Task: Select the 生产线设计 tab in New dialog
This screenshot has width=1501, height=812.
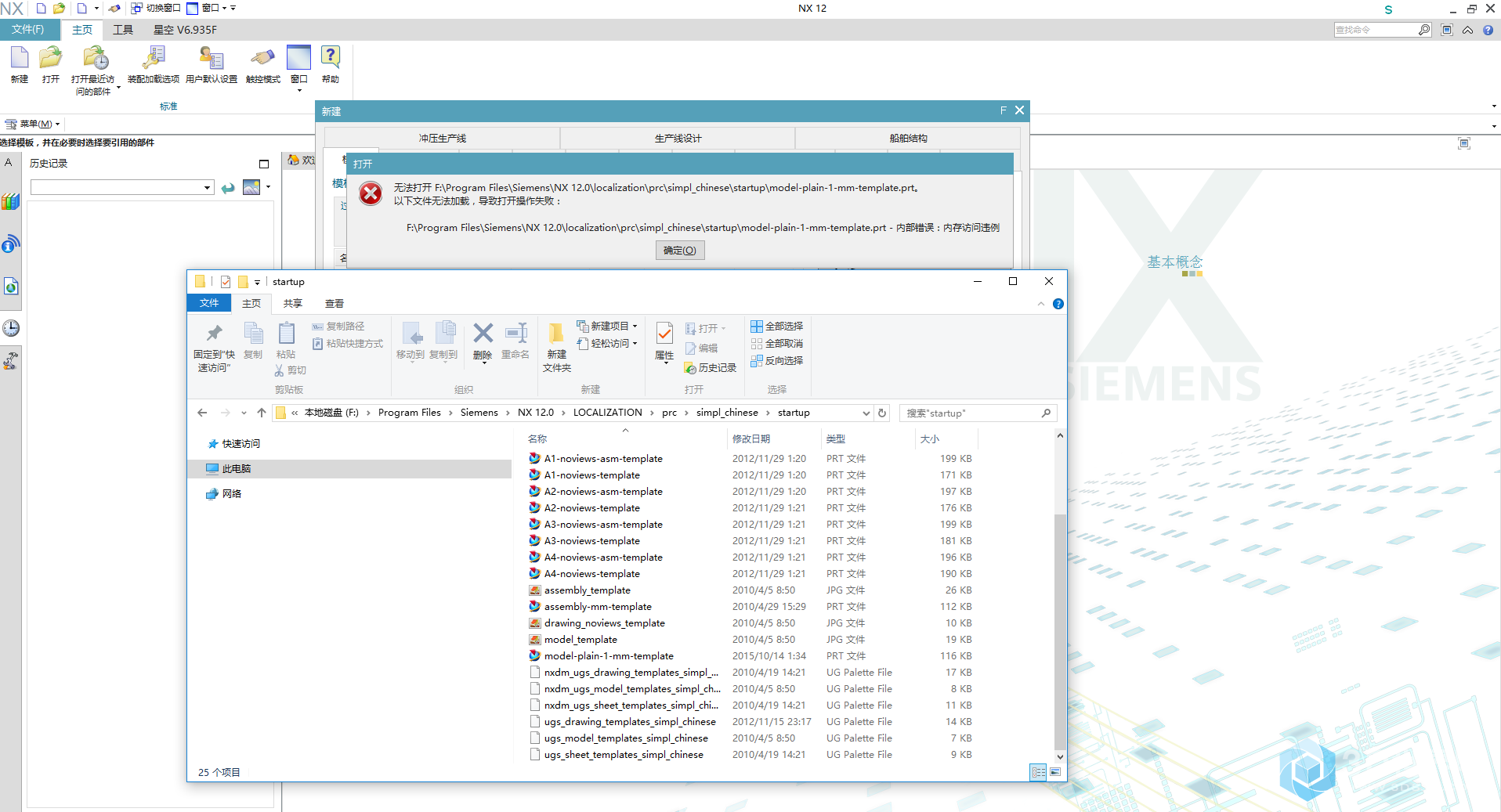Action: (x=678, y=138)
